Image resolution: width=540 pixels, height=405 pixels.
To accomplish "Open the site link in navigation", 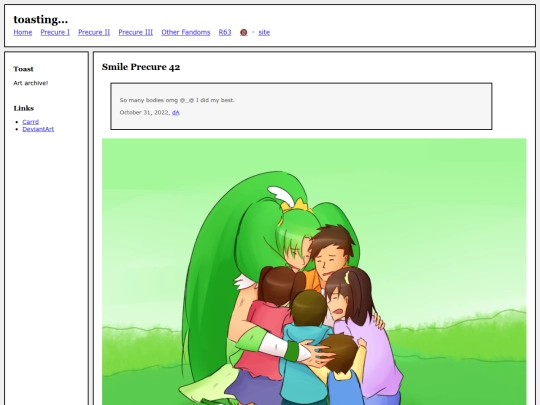I will (x=264, y=32).
